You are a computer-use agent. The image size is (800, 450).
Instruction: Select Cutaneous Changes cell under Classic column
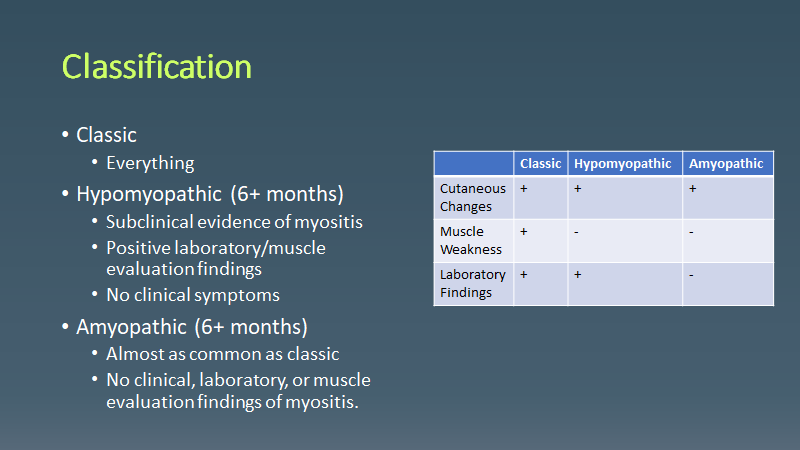tap(540, 197)
